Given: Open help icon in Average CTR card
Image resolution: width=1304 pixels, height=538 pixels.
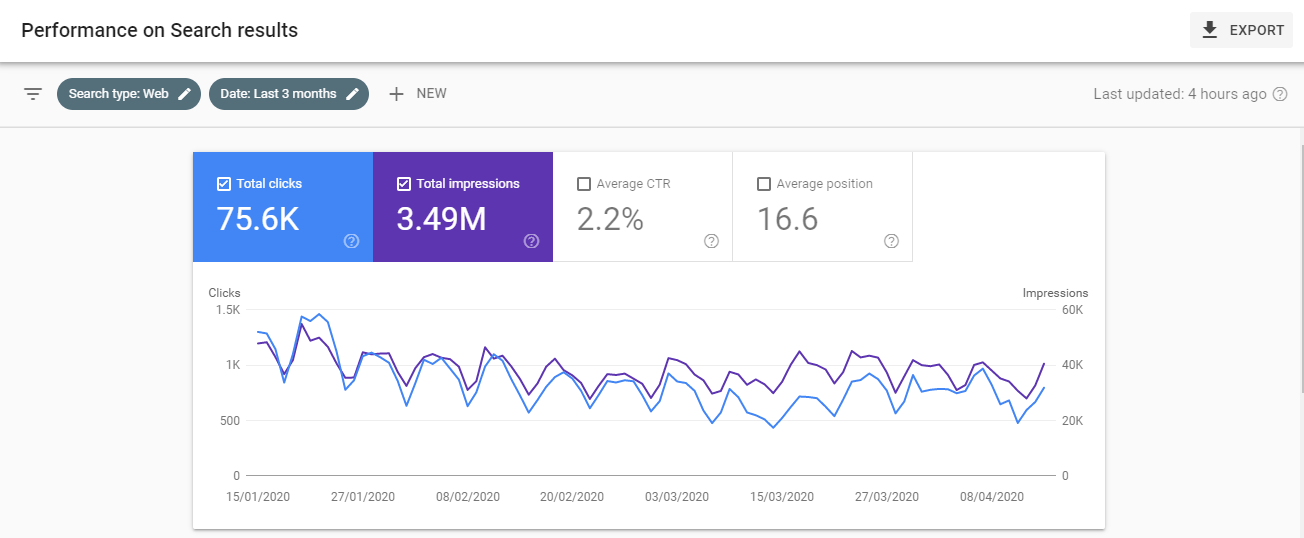Looking at the screenshot, I should tap(711, 241).
